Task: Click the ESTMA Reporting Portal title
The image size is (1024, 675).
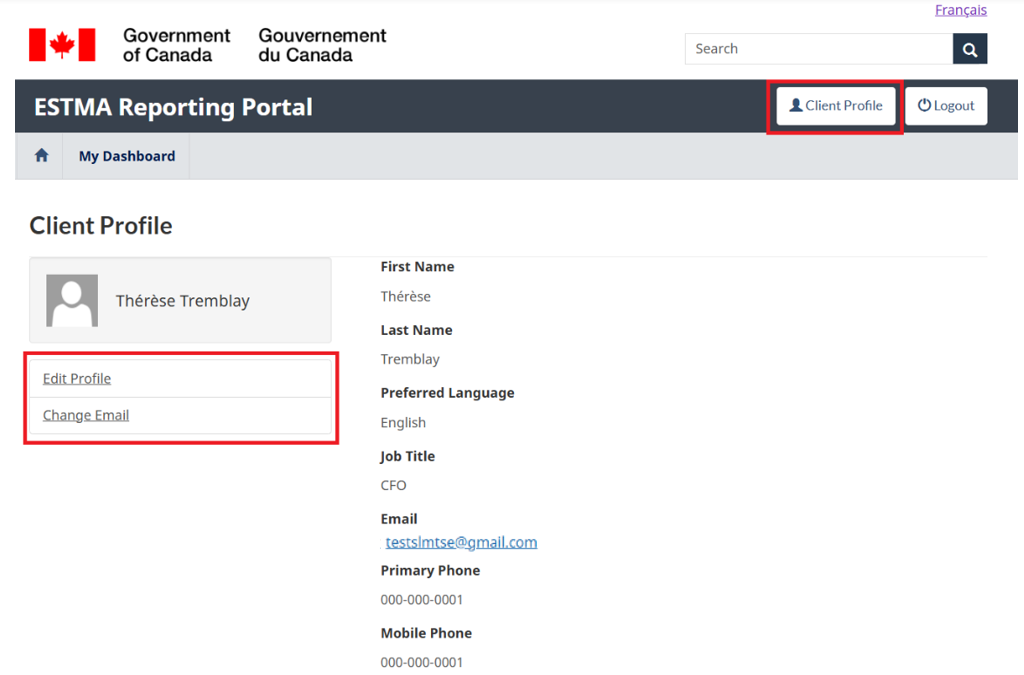Action: point(172,106)
